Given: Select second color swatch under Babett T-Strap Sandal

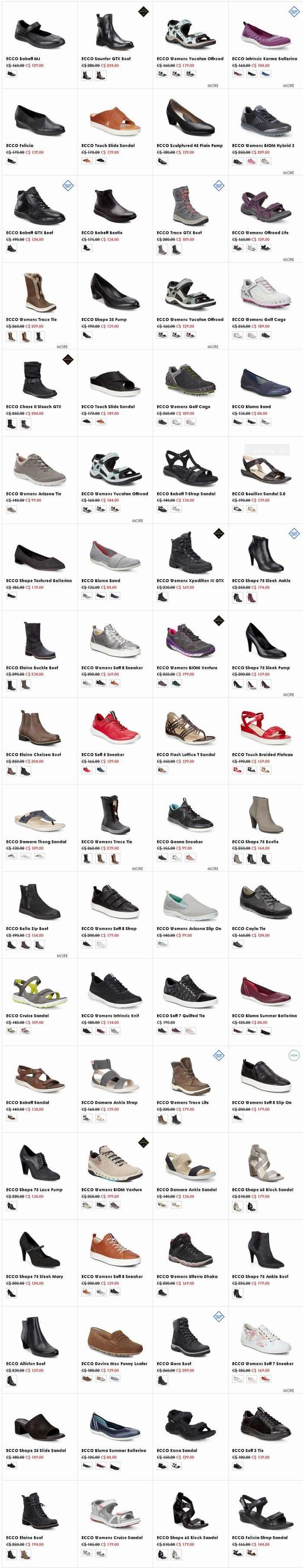Looking at the screenshot, I should click(x=176, y=509).
